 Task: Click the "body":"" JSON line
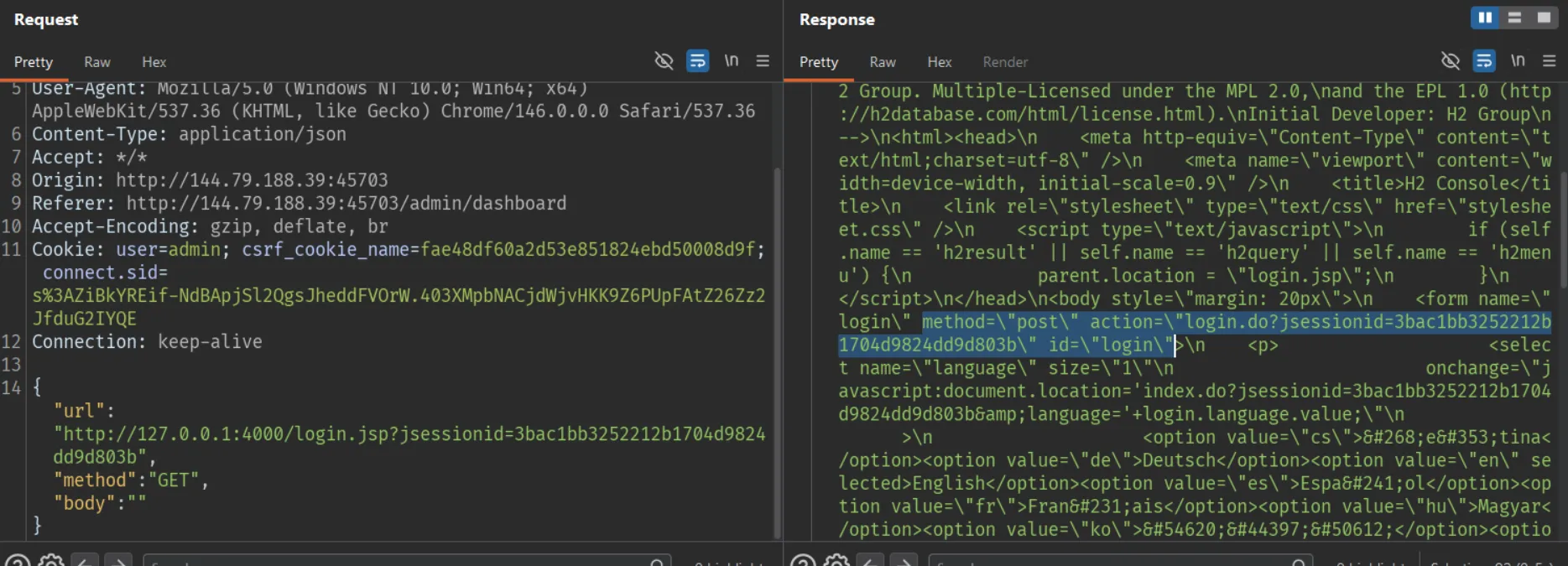click(100, 503)
